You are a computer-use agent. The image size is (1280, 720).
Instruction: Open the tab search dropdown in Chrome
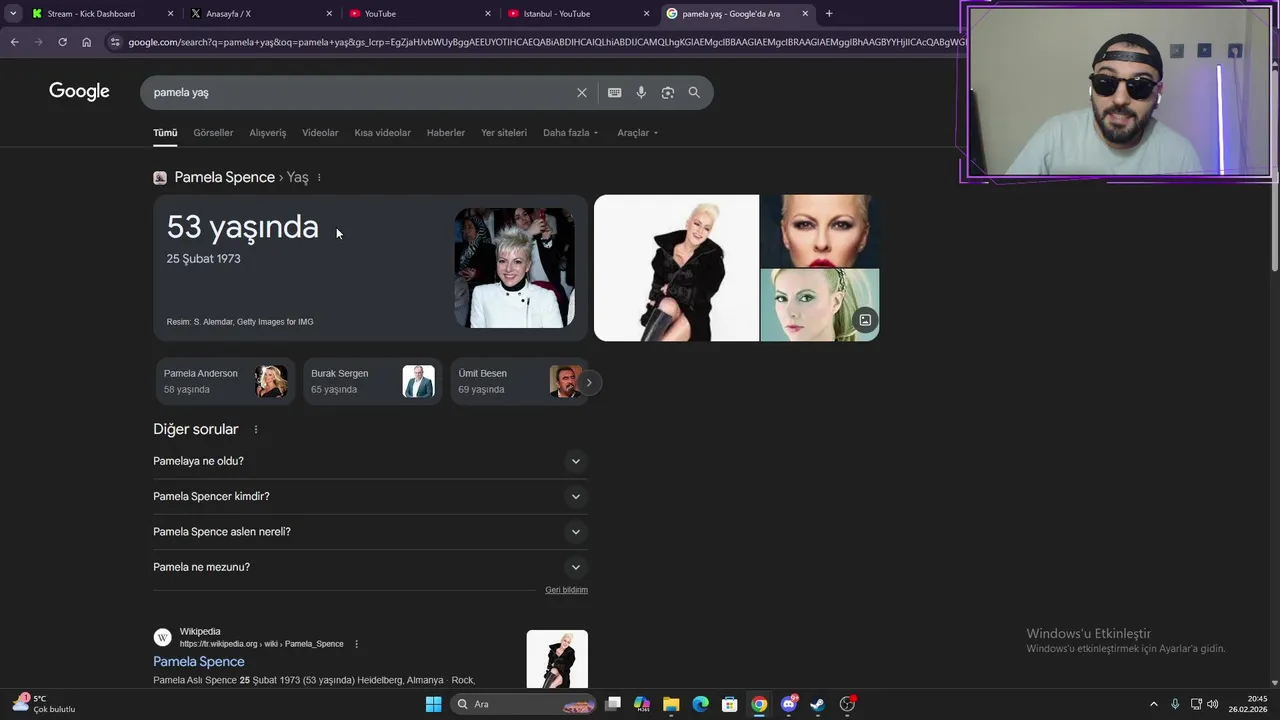point(12,13)
